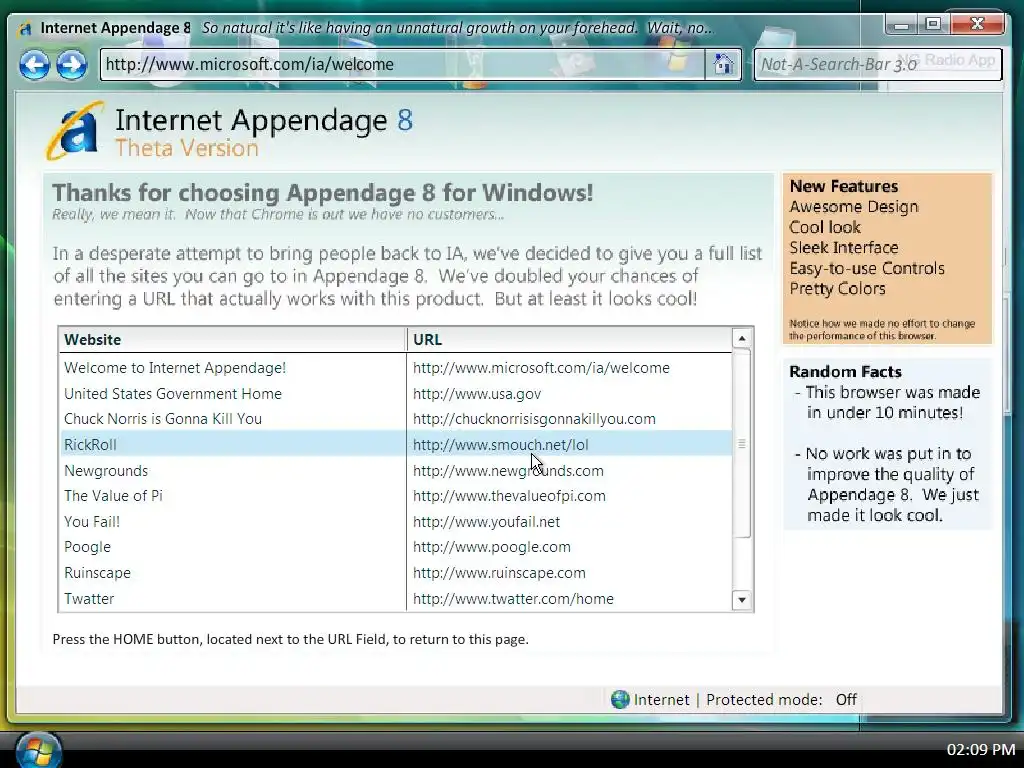Click the Not-A-Search-Bar 3.0 field

click(878, 64)
